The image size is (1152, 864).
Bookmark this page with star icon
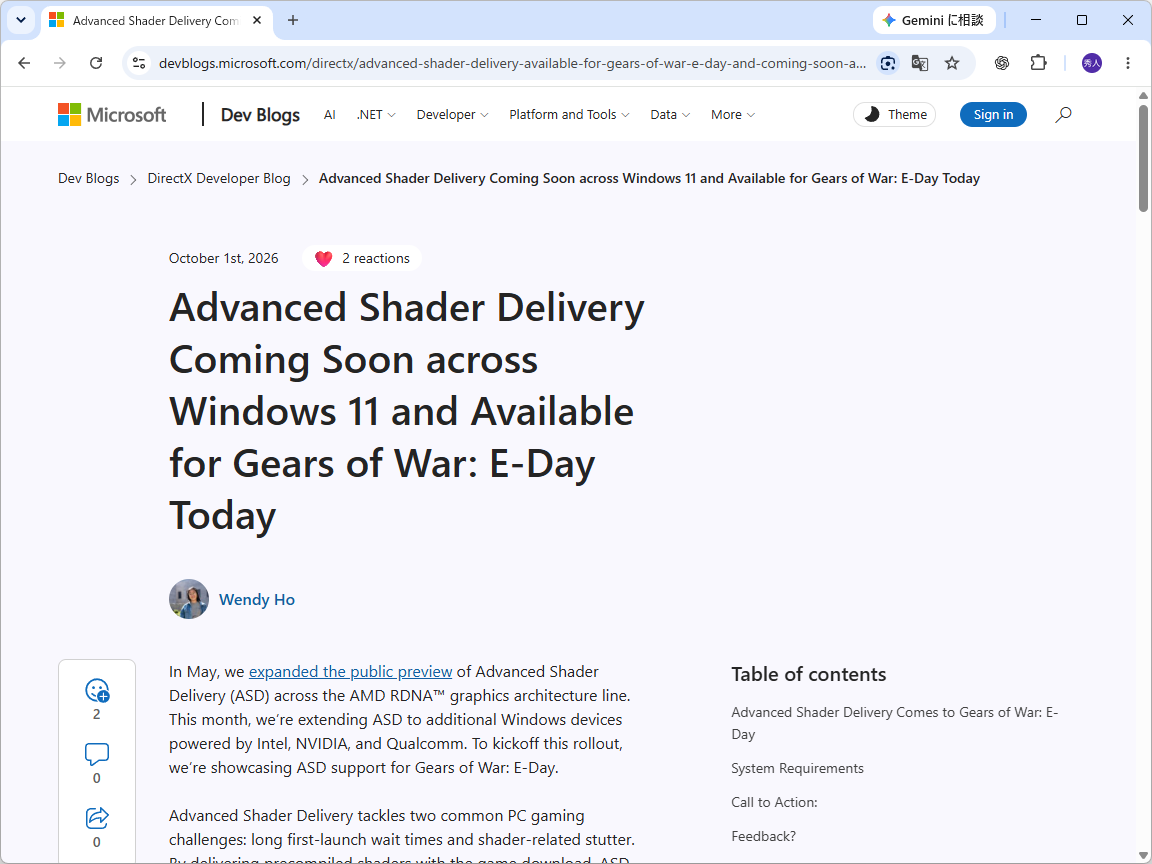[951, 63]
